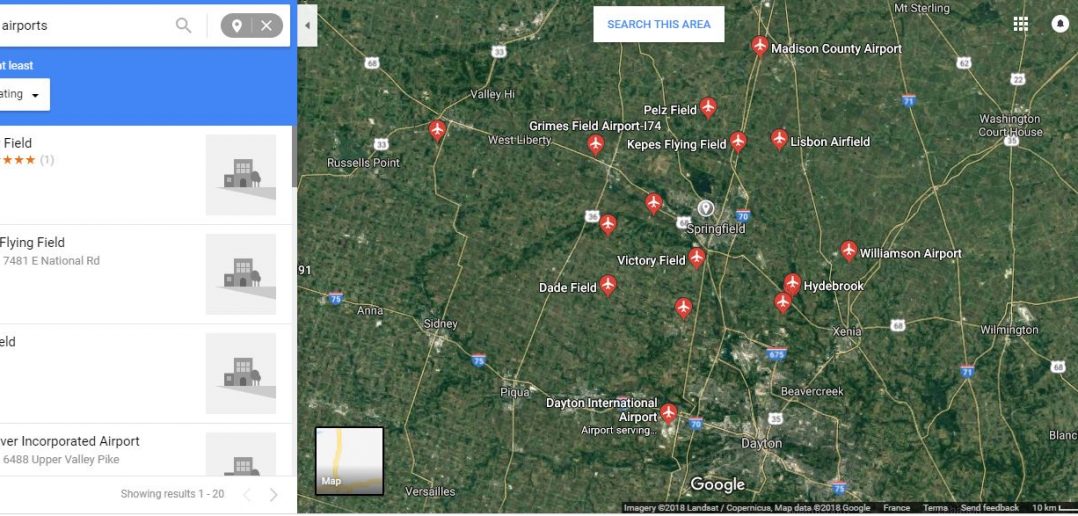Click the airports search input field
The image size is (1078, 516).
click(x=86, y=26)
